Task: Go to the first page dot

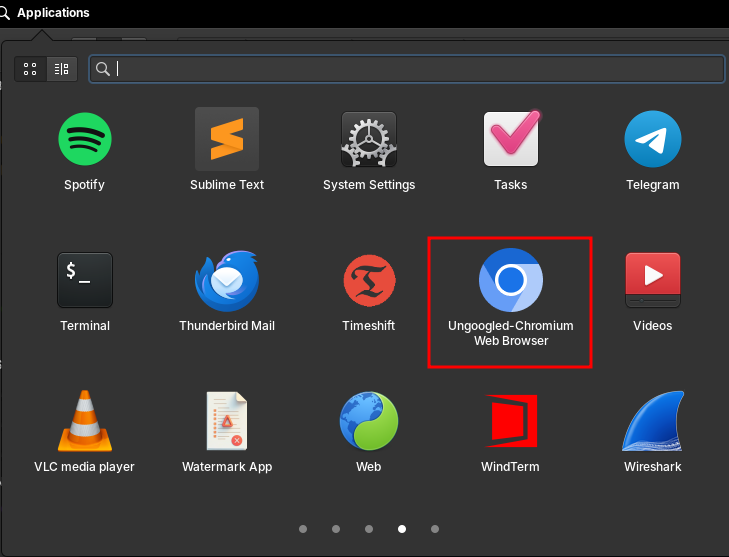Action: [x=302, y=528]
